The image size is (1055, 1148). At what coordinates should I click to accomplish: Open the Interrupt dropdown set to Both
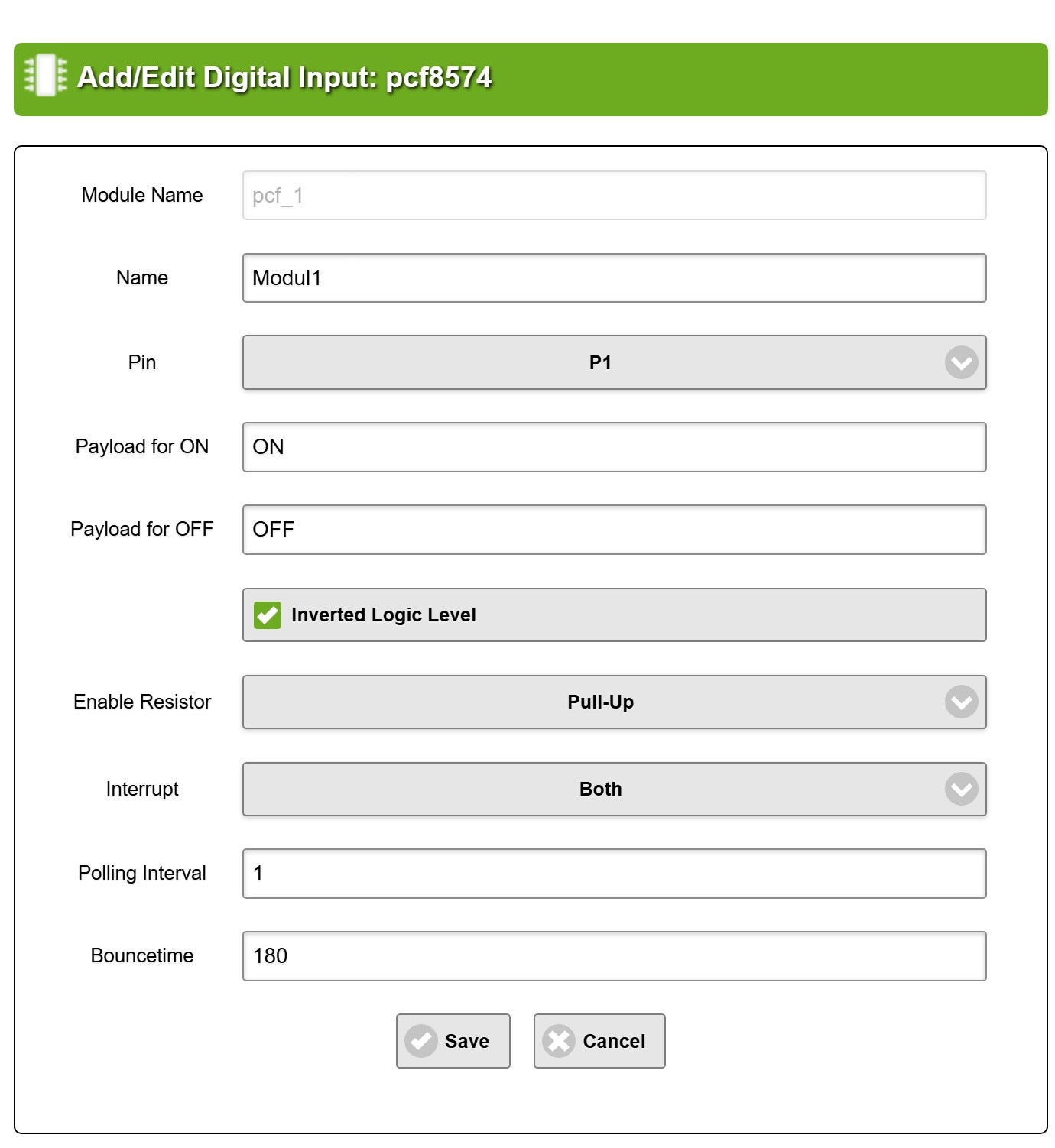(600, 789)
